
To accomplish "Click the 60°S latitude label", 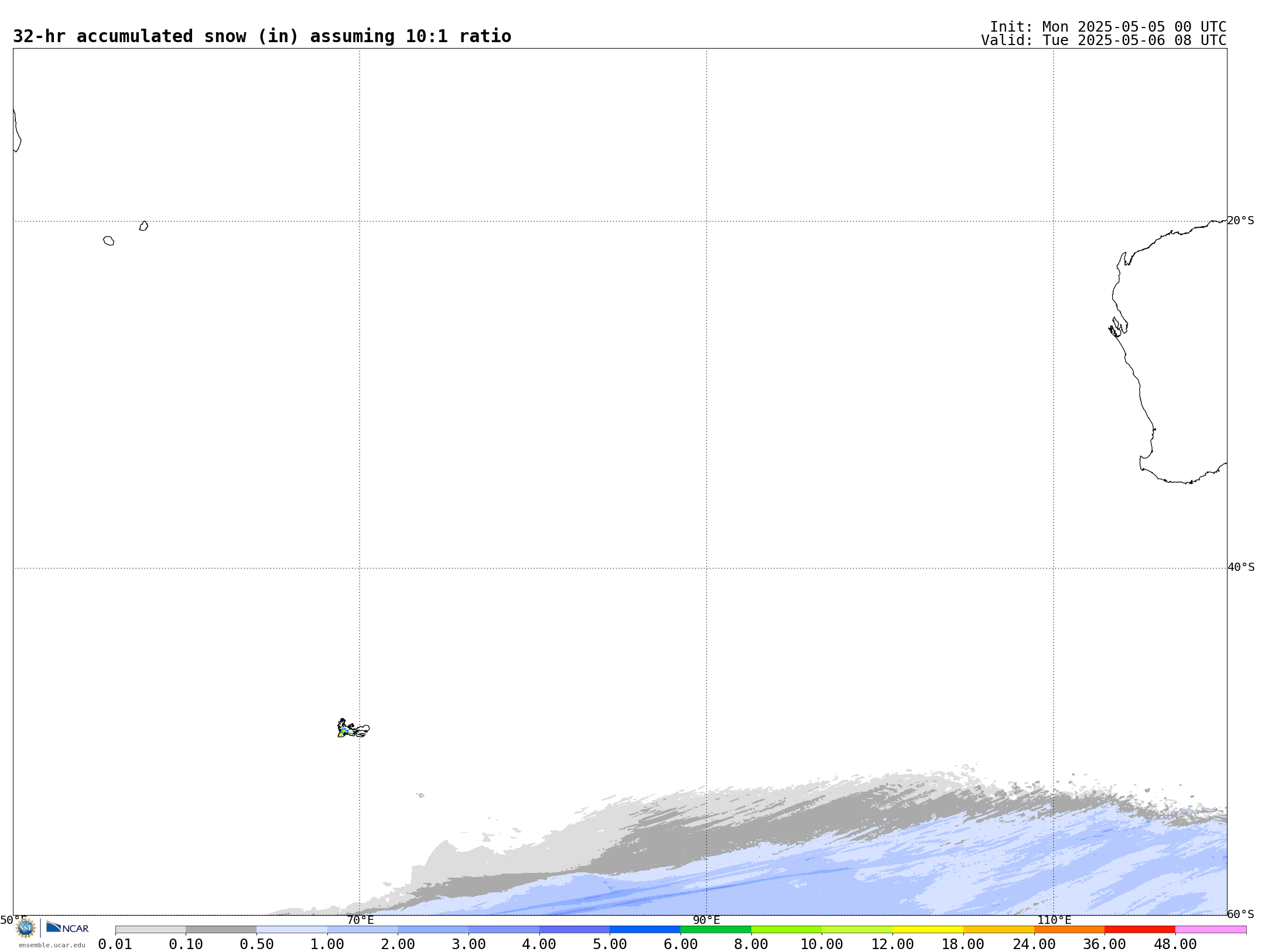I will 1240,914.
